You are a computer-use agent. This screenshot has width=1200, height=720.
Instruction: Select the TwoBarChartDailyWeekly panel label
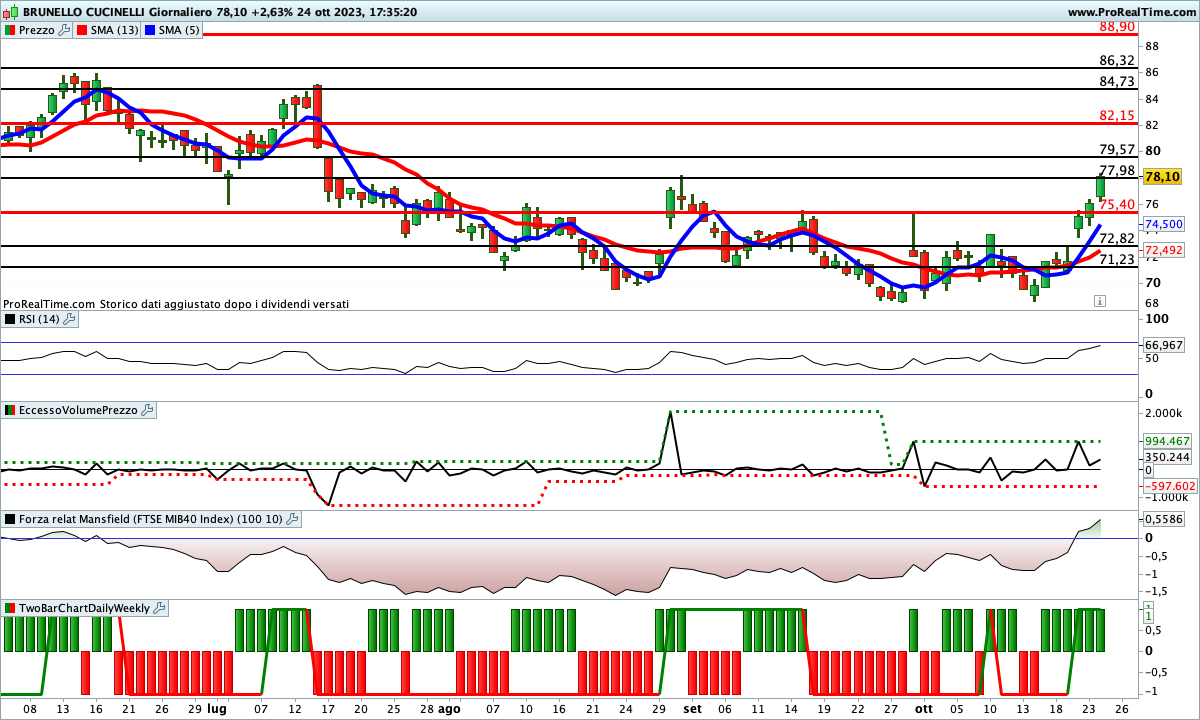pos(84,607)
